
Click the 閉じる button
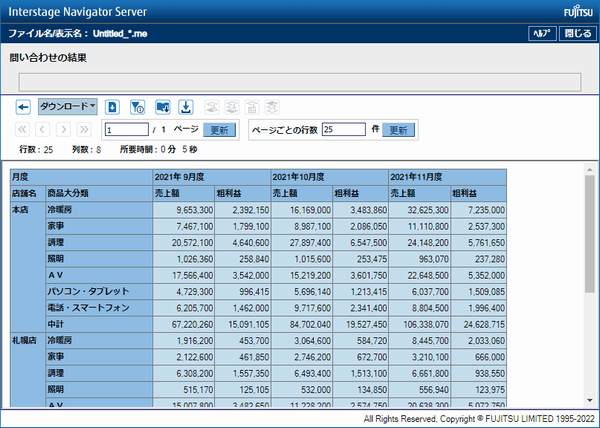[x=578, y=34]
